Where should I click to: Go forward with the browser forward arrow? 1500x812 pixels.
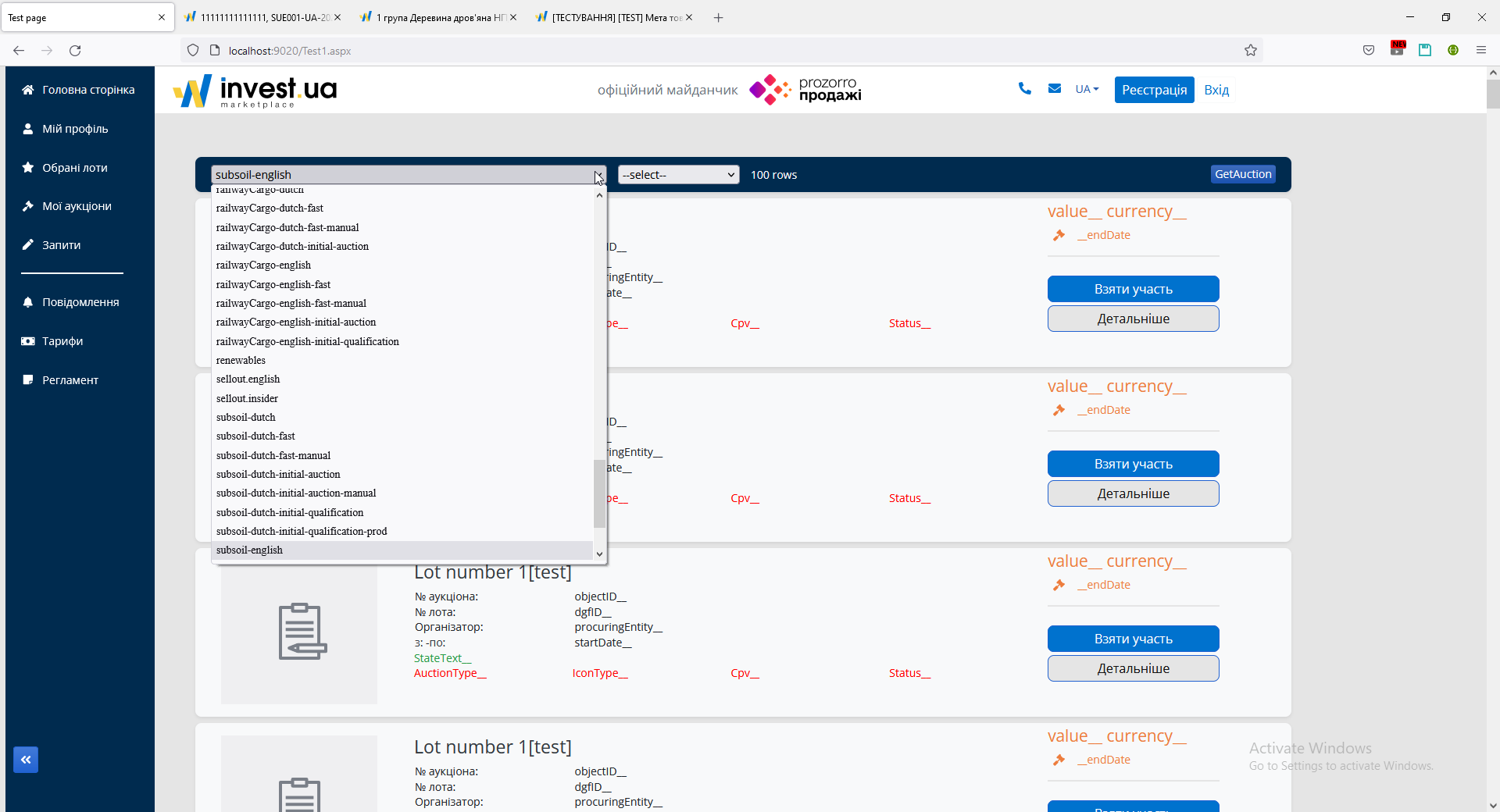click(47, 51)
